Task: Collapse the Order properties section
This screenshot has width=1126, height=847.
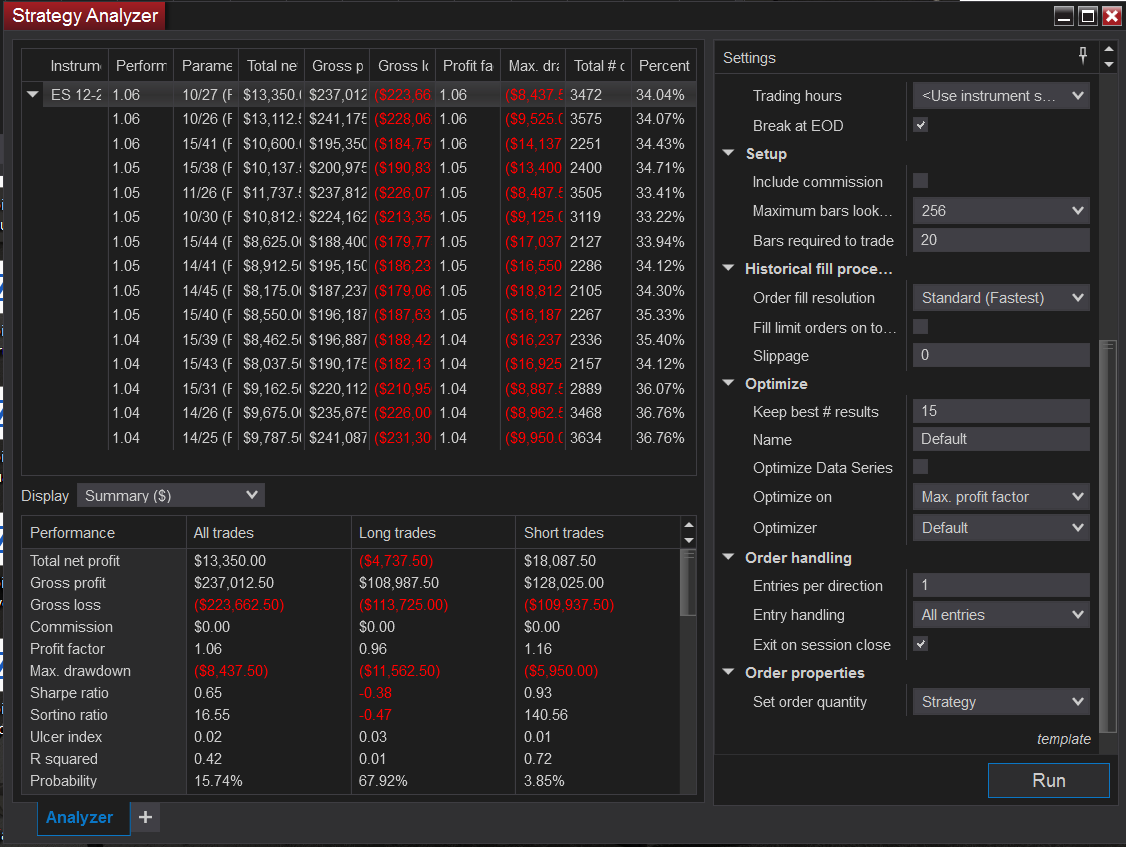Action: point(728,672)
